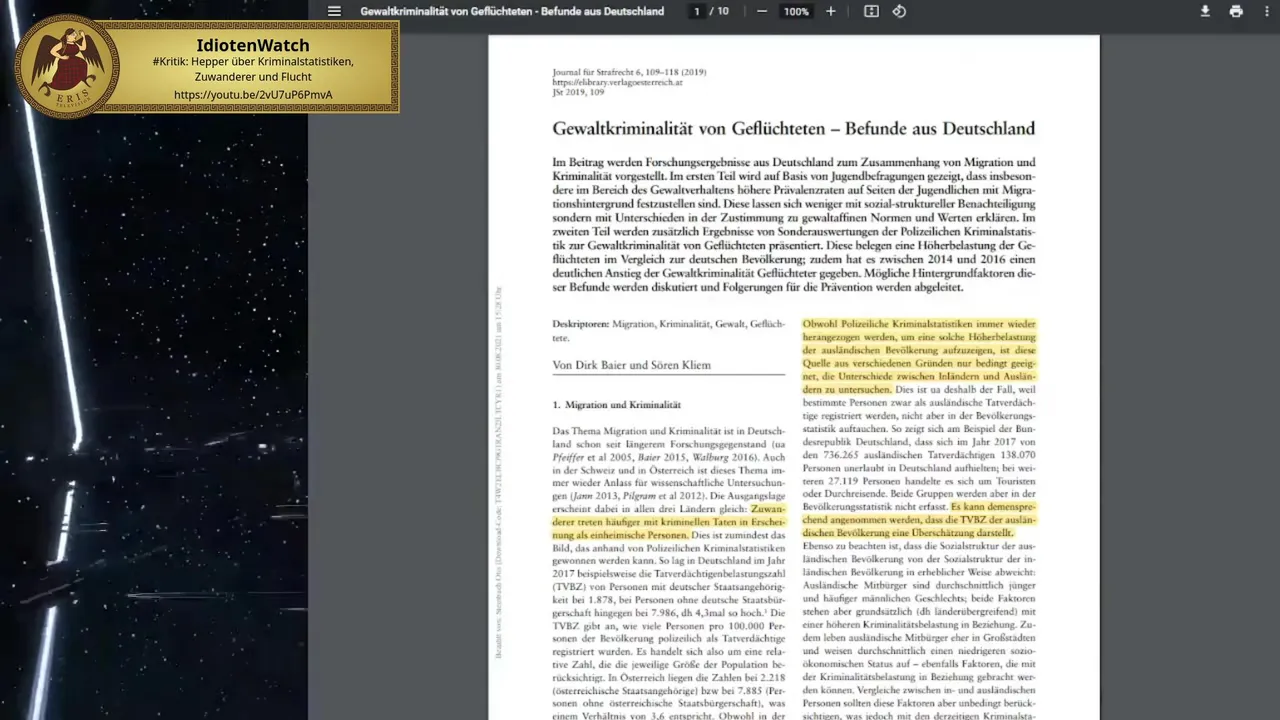Click the highlighted text starting 'Es kann demensprechend'
Viewport: 1280px width, 720px height.
(919, 520)
